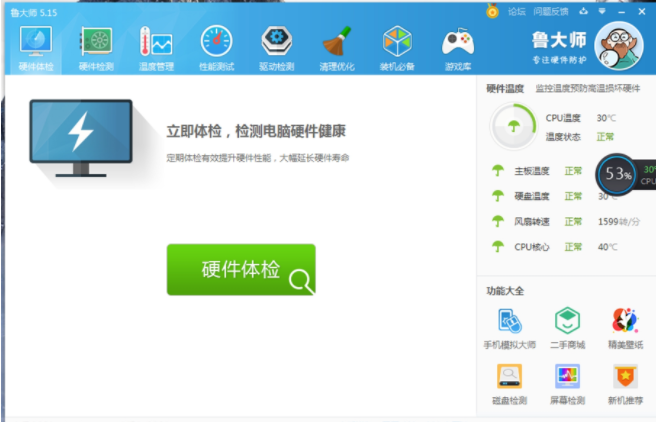The height and width of the screenshot is (422, 656).
Task: Click the 53% floating usage indicator
Action: tap(617, 174)
